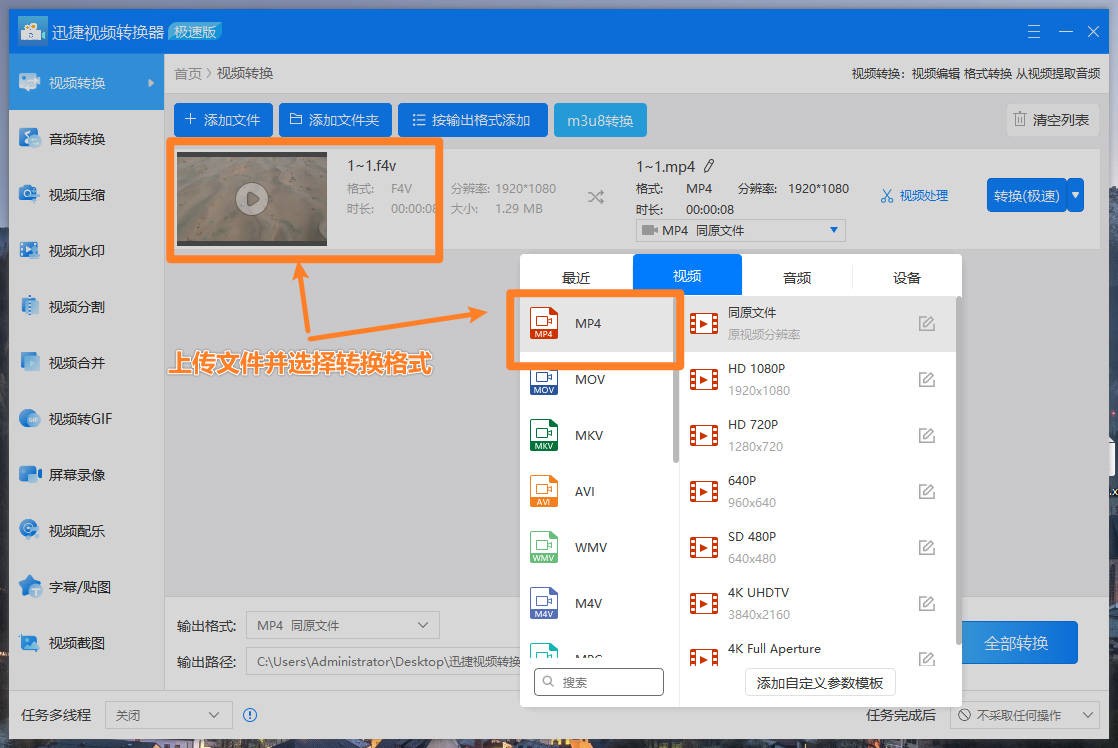Click the 全部转换 convert all button

pyautogui.click(x=1019, y=643)
